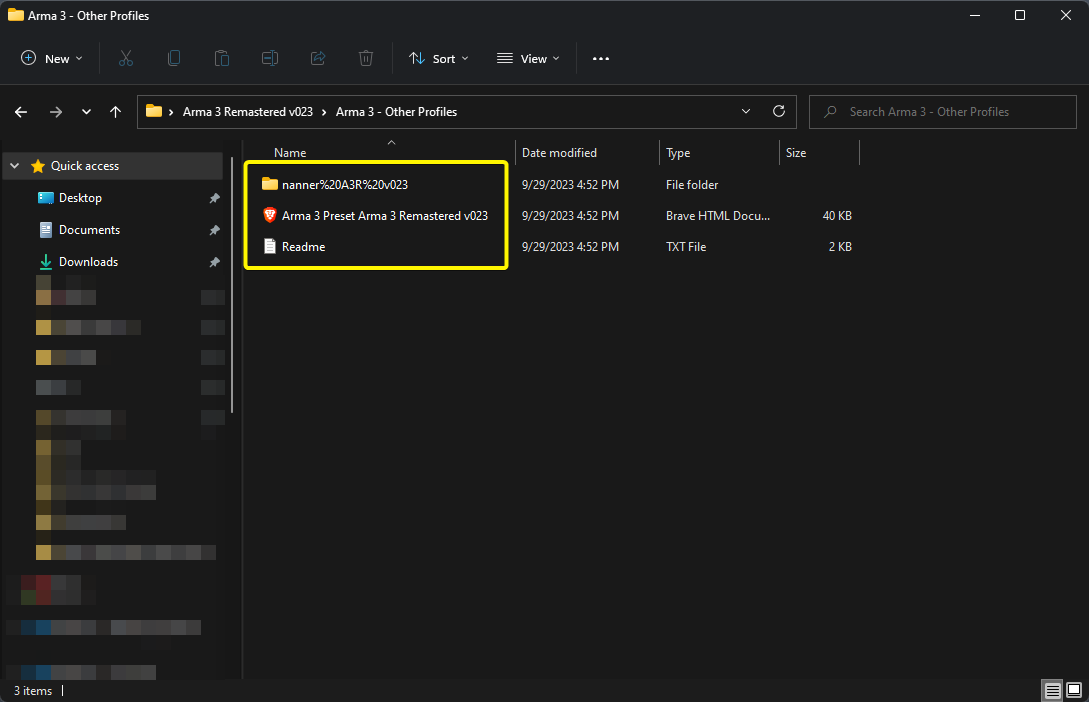Screen dimensions: 1089x702
Task: Click the title bar folder icon
Action: tap(16, 15)
